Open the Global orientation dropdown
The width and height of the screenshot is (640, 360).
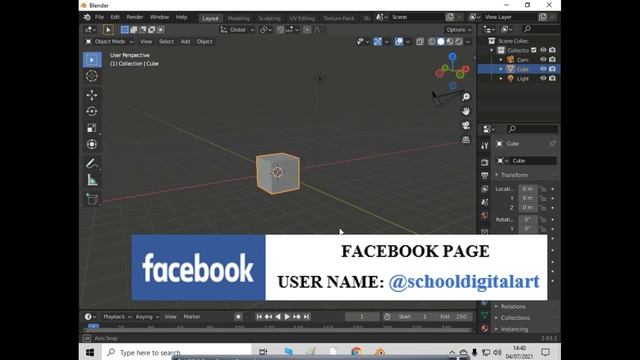point(237,30)
